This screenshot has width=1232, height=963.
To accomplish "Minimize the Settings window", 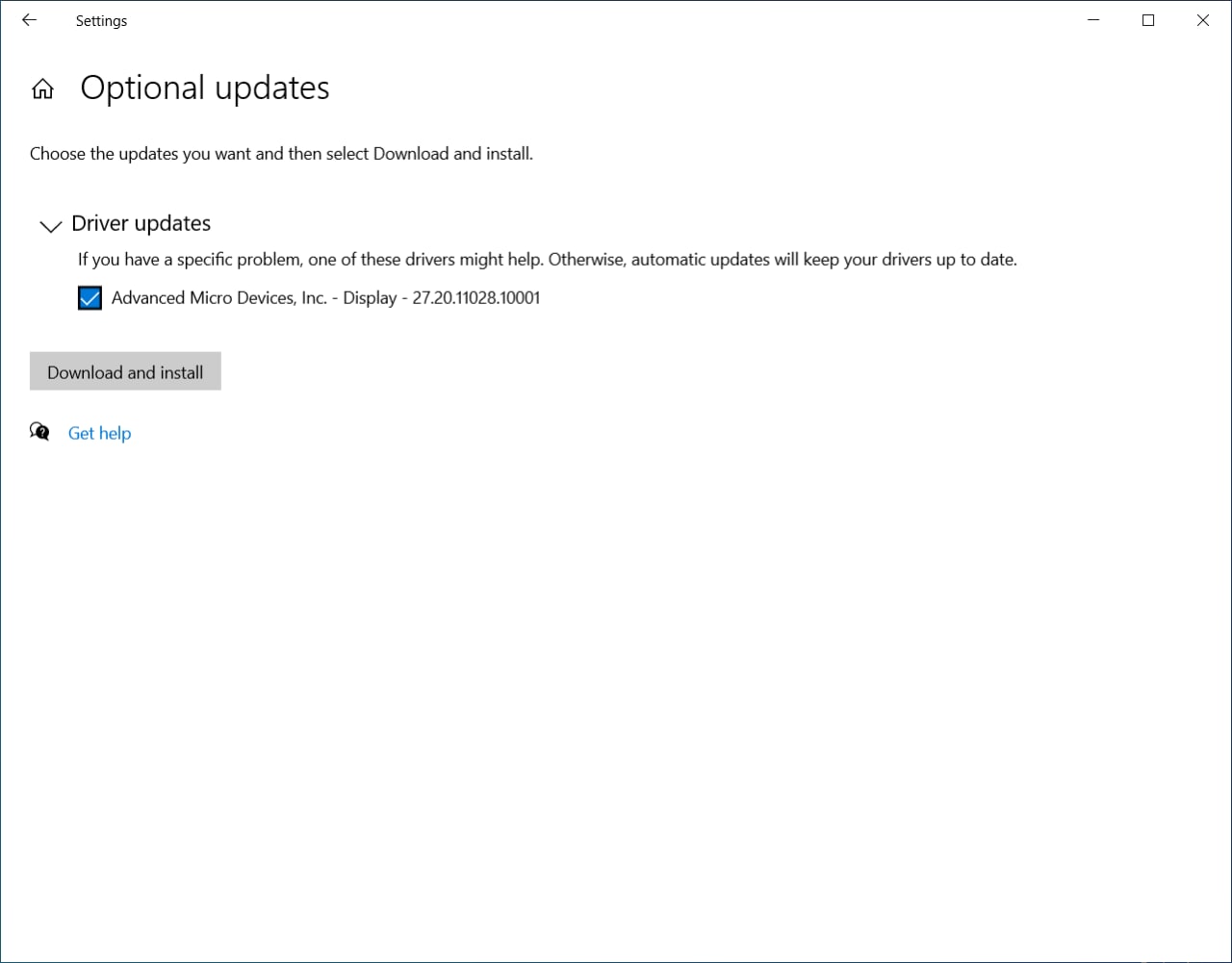I will point(1093,20).
